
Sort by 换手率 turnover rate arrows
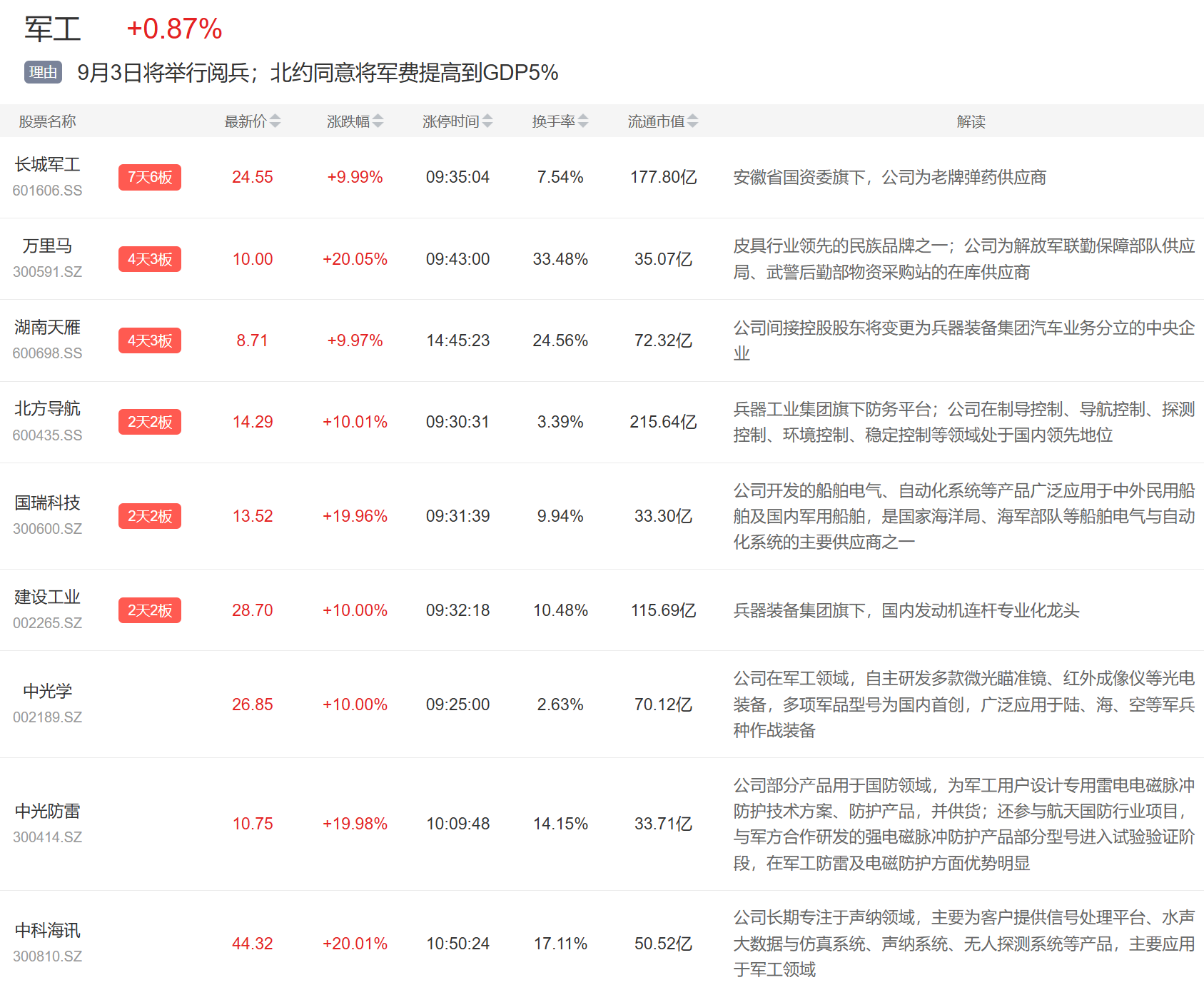pos(582,121)
